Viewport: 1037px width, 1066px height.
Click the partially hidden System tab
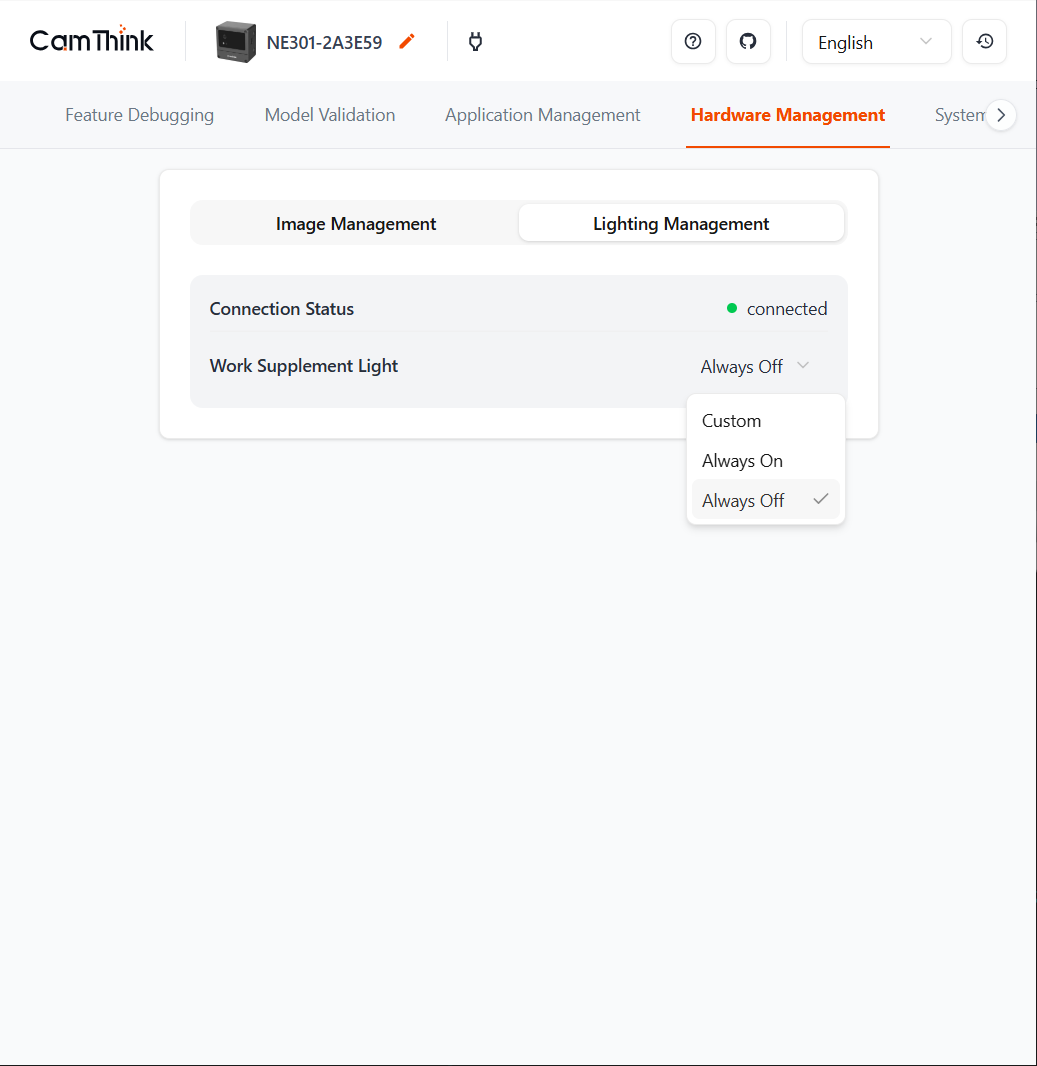click(x=958, y=115)
